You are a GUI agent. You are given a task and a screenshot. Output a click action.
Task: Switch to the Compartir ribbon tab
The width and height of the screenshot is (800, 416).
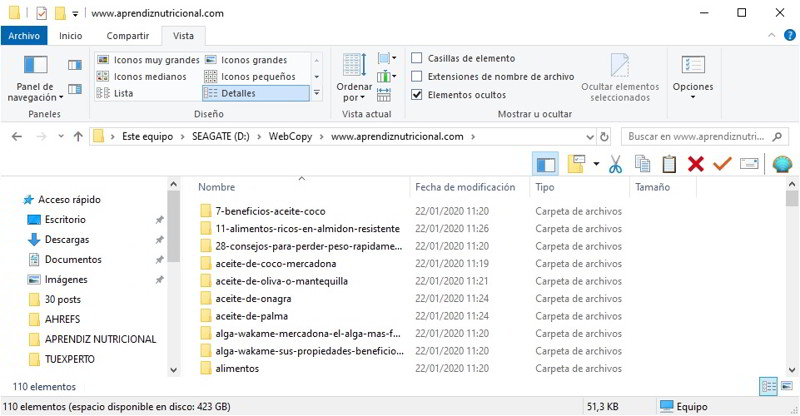pyautogui.click(x=128, y=36)
